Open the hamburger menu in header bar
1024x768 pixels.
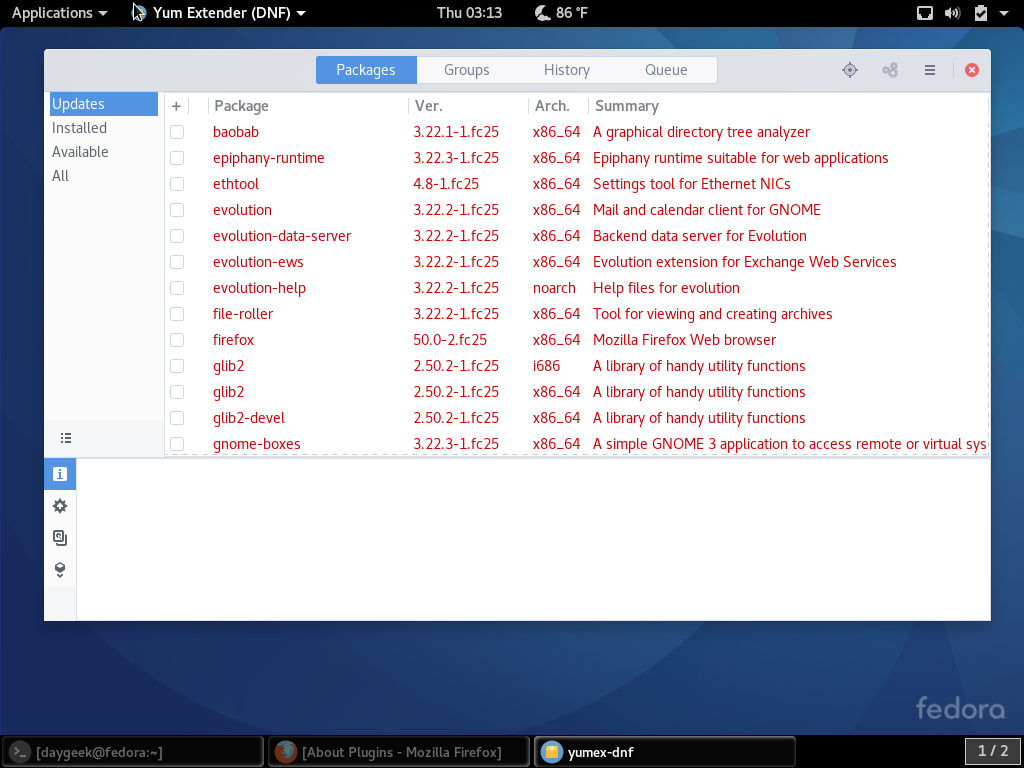click(x=930, y=70)
